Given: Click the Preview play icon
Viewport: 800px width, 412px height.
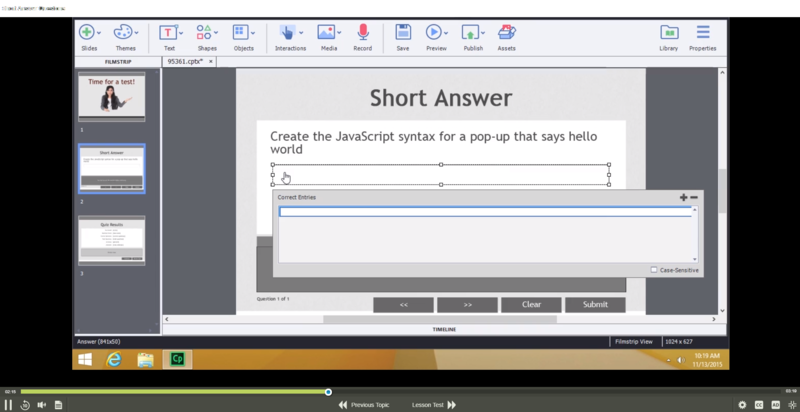Looking at the screenshot, I should [x=433, y=32].
